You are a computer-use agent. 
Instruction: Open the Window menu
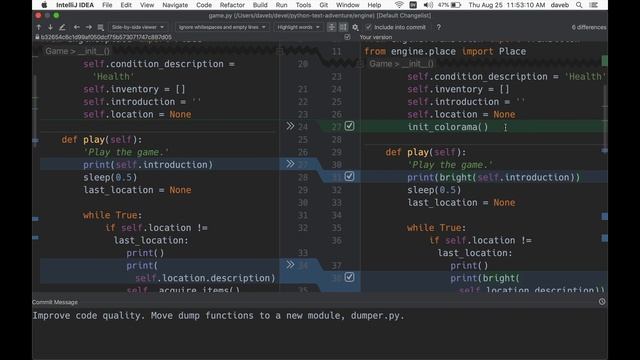point(348,5)
